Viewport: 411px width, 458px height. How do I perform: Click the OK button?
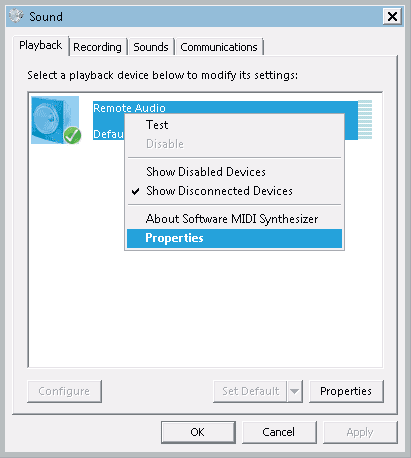(198, 432)
